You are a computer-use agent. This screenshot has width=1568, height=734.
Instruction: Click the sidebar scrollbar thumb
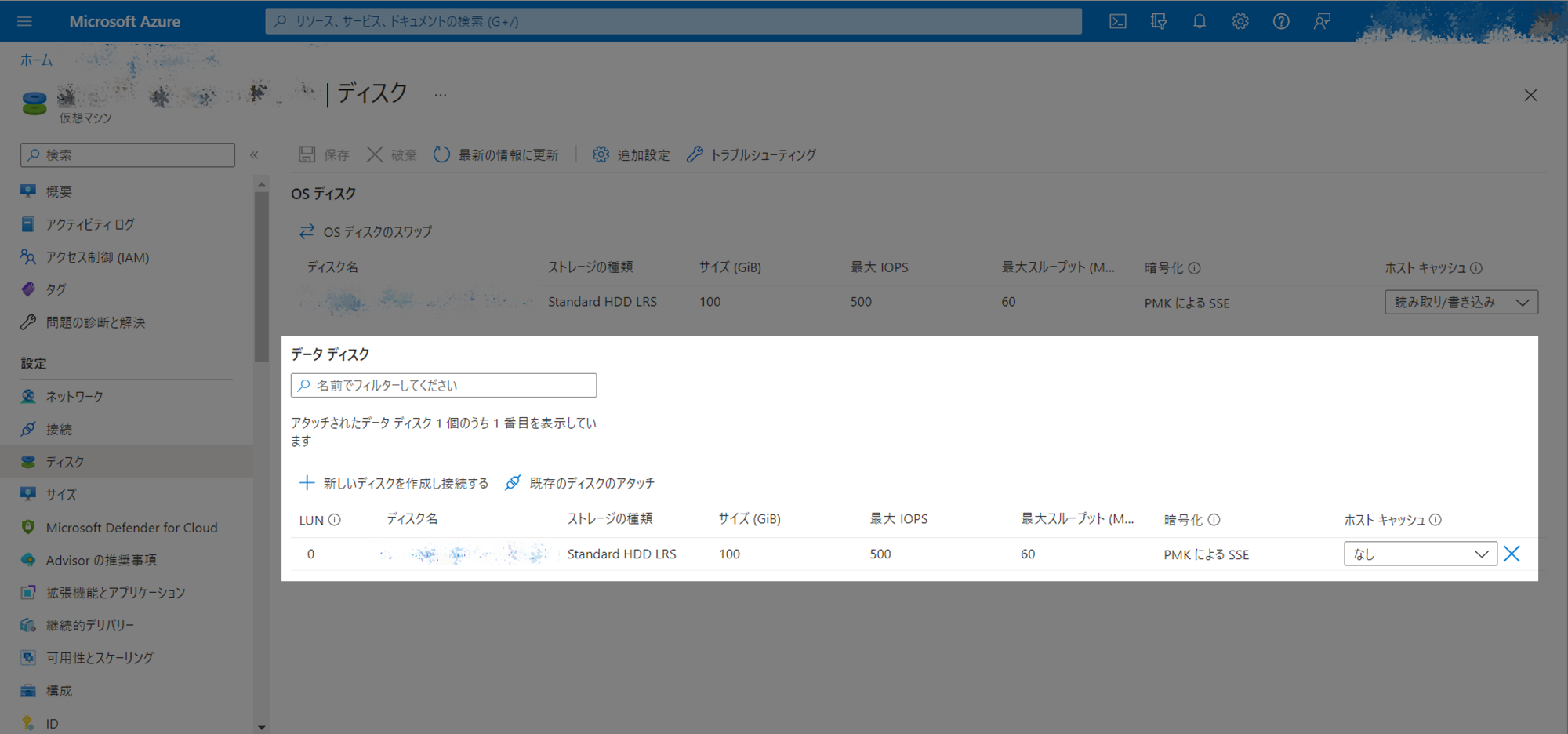262,276
